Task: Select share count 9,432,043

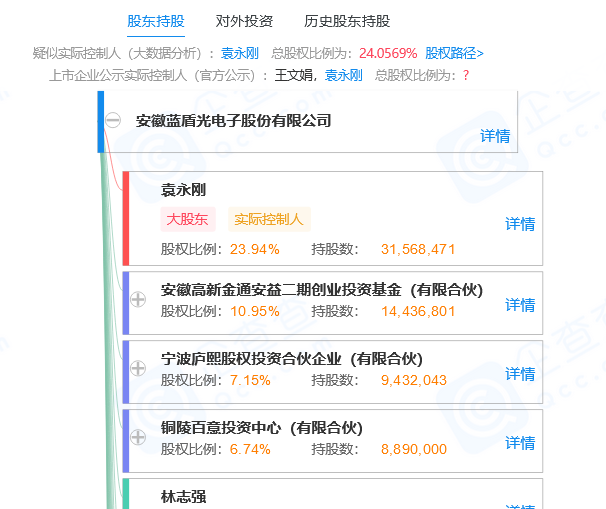Action: click(414, 380)
